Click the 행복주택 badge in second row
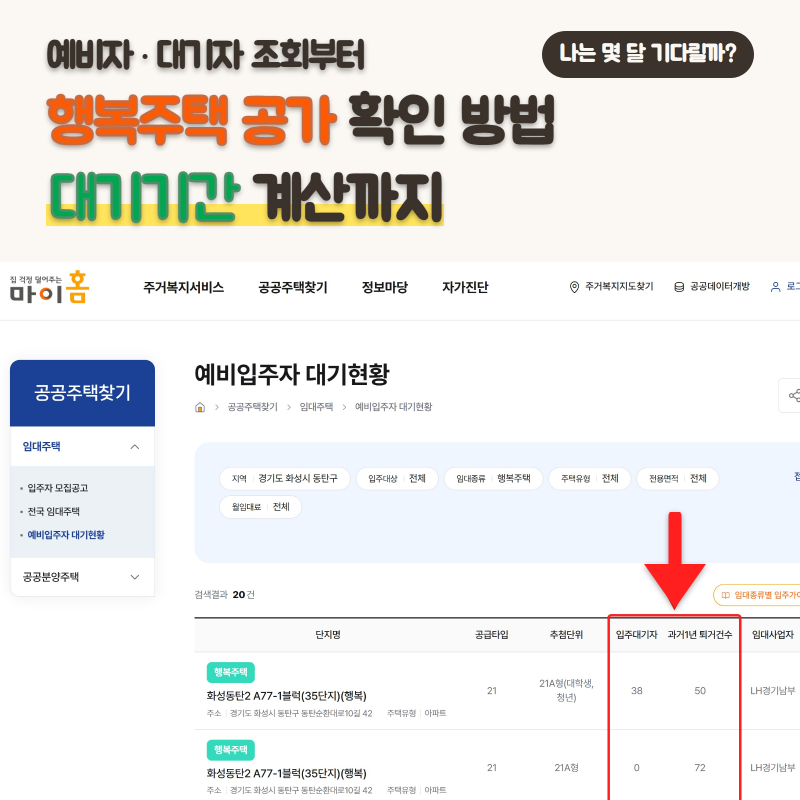The image size is (800, 800). [x=231, y=750]
